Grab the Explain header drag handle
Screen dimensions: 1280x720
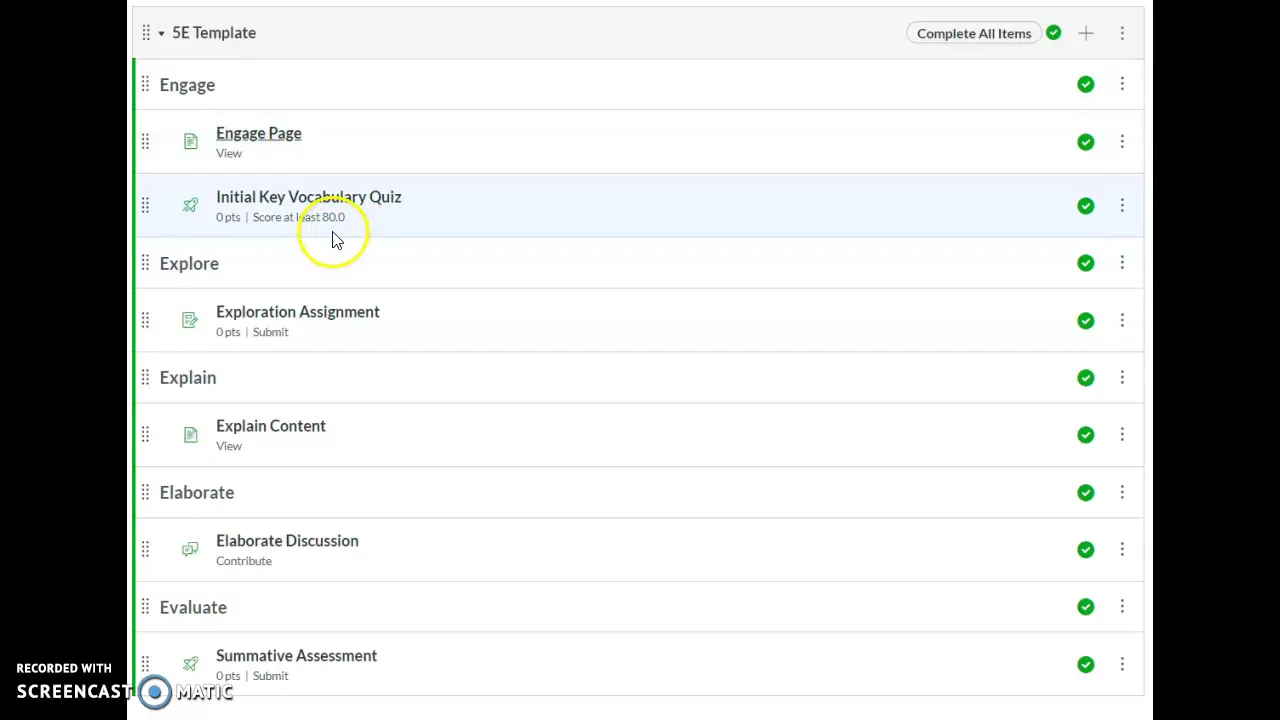click(145, 377)
